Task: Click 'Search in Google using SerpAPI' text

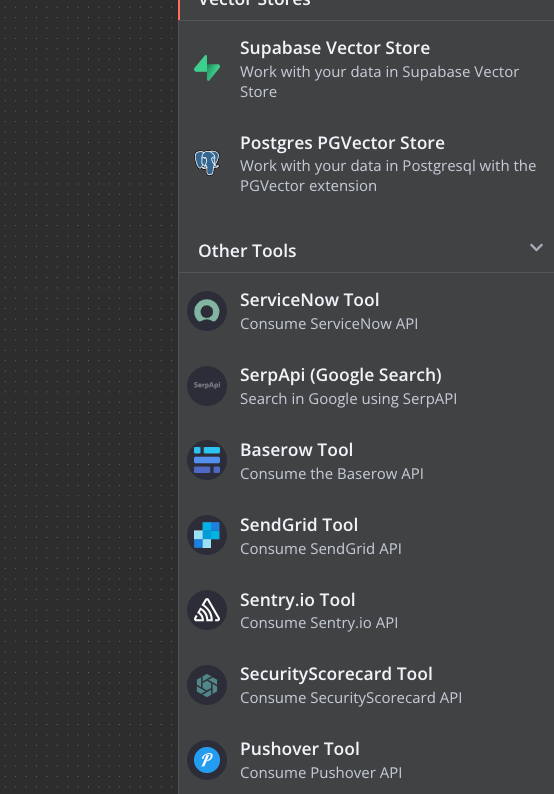Action: tap(348, 399)
